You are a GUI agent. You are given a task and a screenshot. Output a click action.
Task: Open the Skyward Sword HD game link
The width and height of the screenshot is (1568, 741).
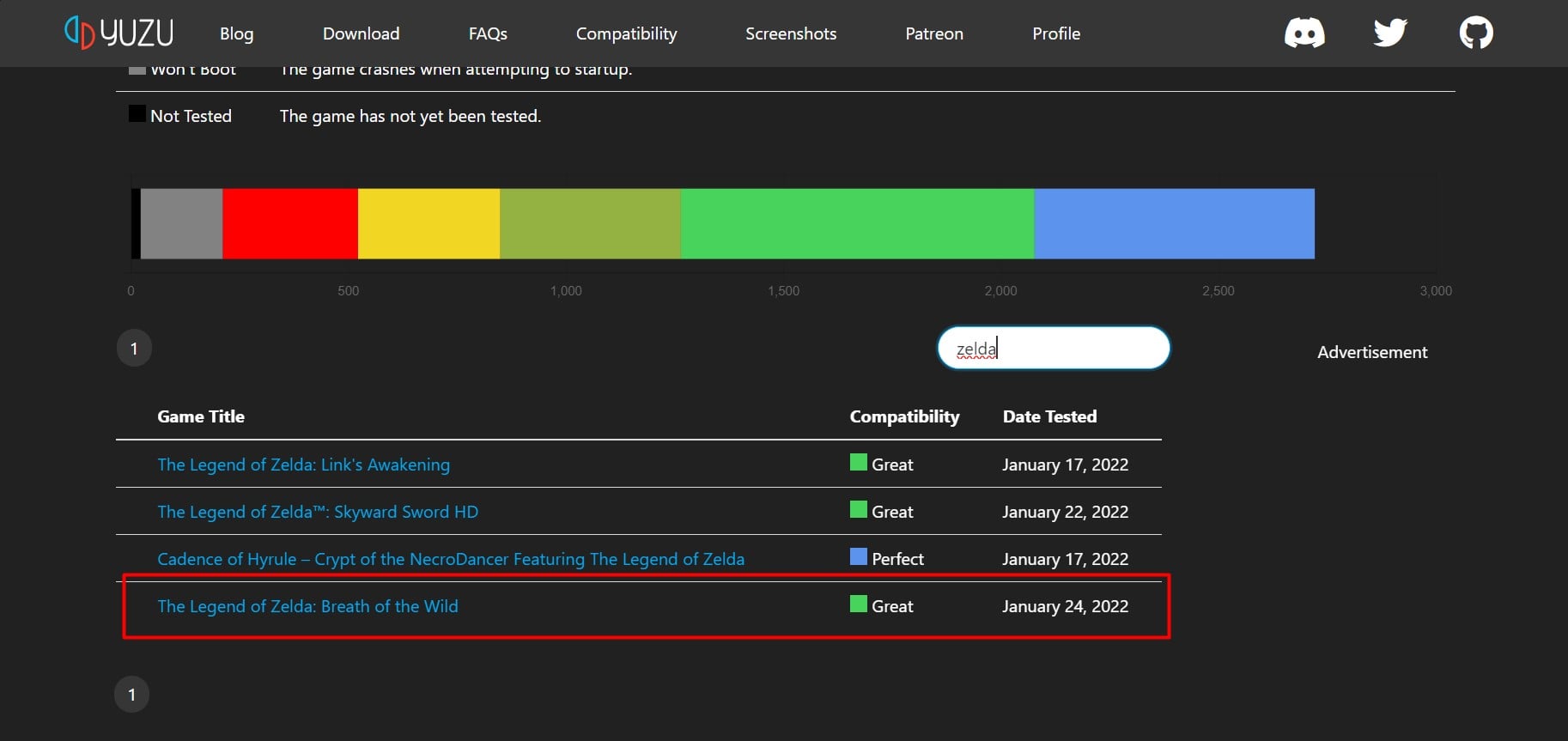click(318, 512)
